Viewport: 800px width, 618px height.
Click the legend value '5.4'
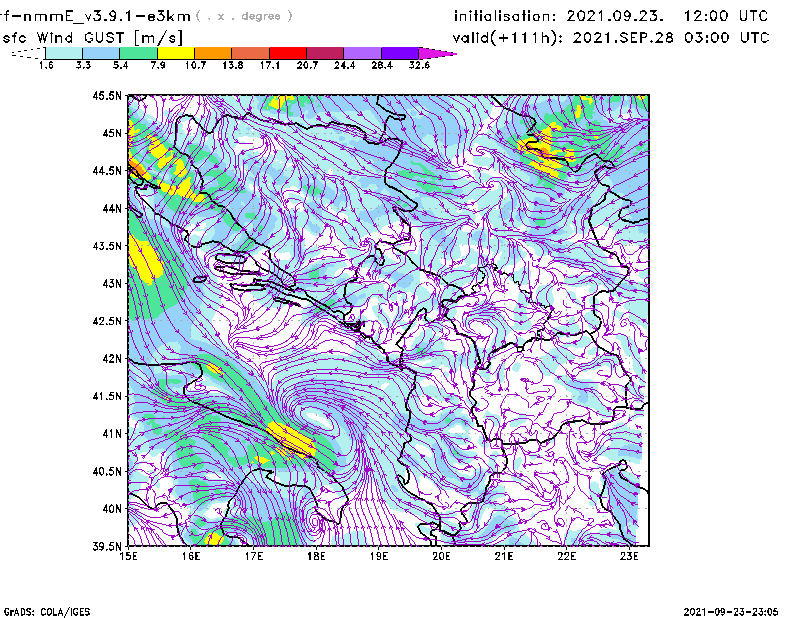pyautogui.click(x=120, y=65)
